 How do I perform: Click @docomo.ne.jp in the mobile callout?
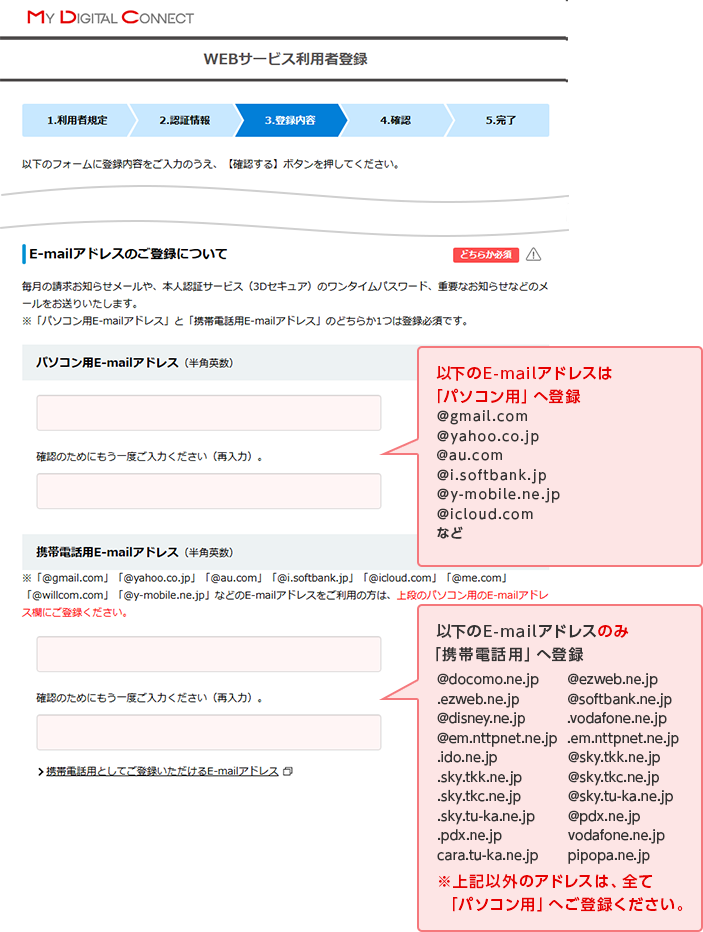tap(488, 679)
